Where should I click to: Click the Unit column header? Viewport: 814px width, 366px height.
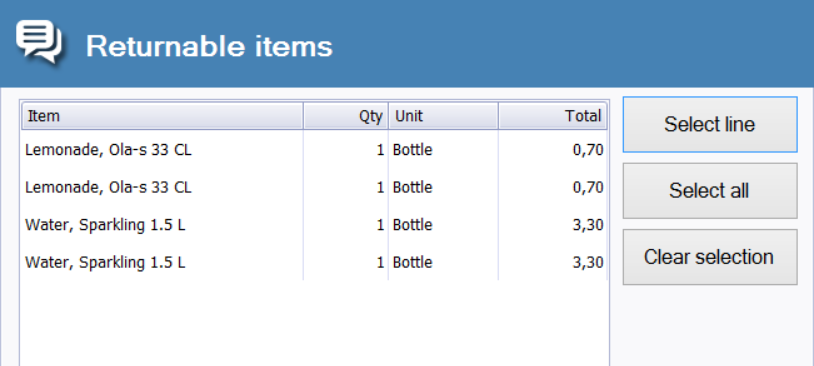point(443,116)
